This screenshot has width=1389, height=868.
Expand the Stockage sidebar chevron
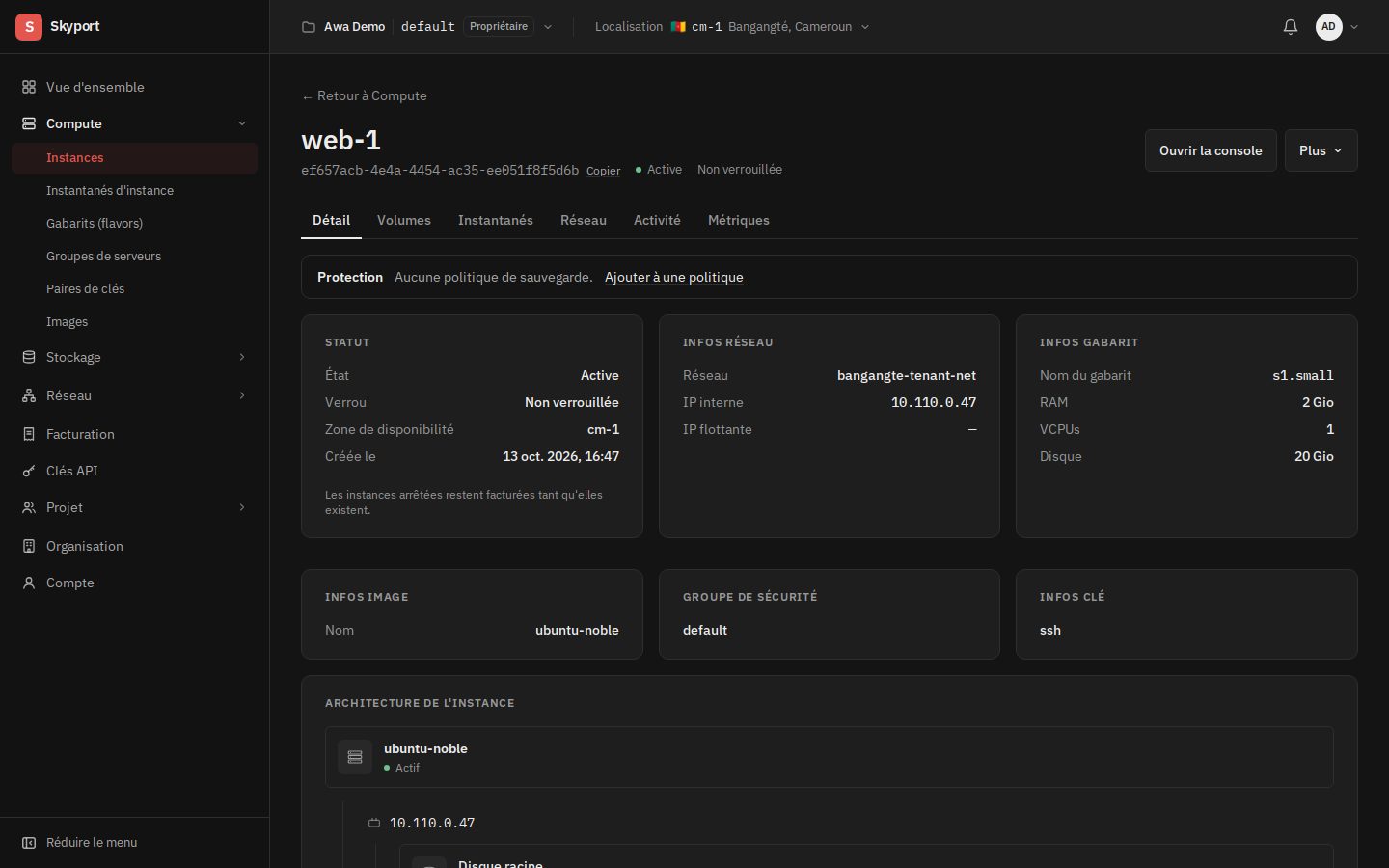pos(242,357)
